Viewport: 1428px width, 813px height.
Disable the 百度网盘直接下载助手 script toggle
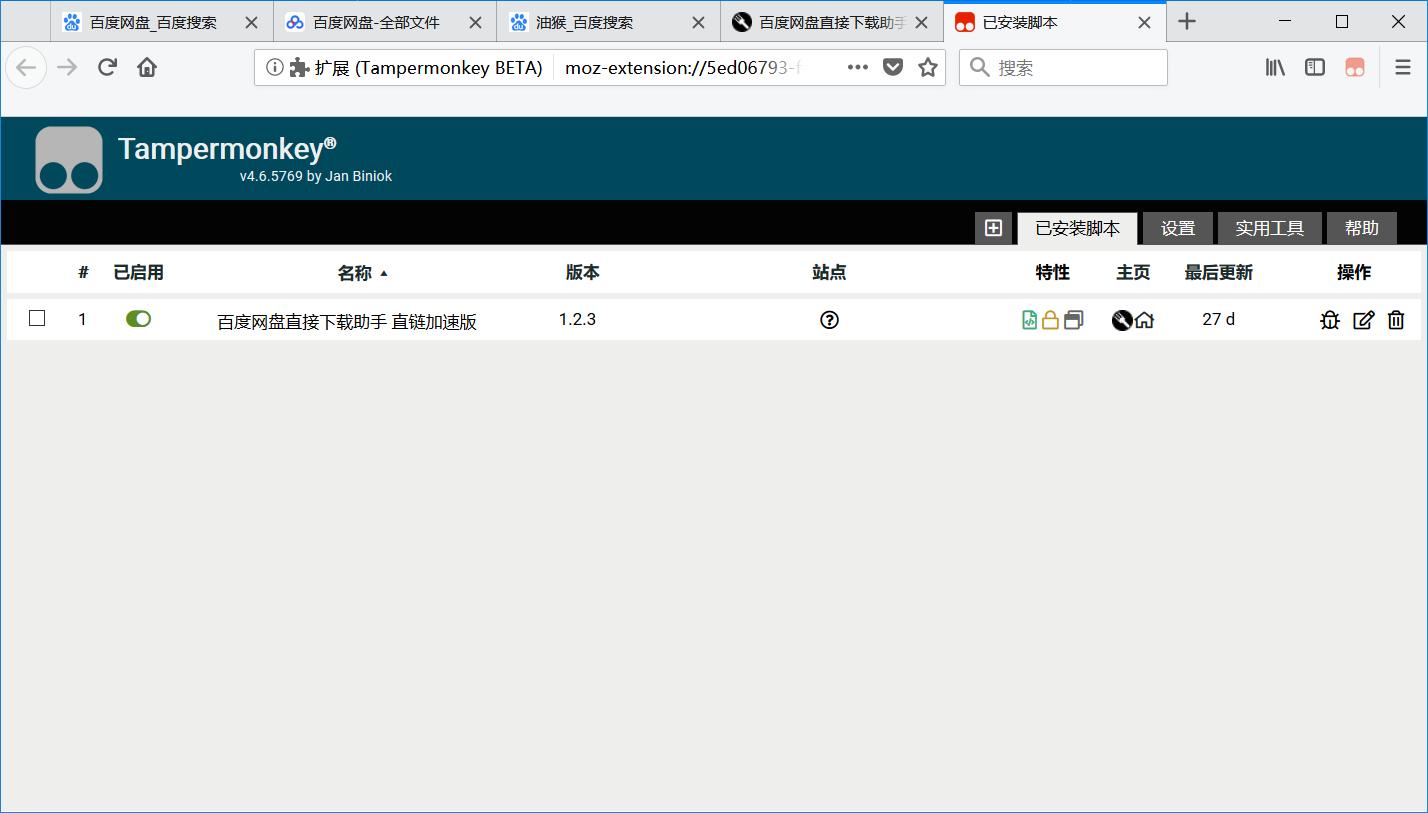[x=138, y=318]
